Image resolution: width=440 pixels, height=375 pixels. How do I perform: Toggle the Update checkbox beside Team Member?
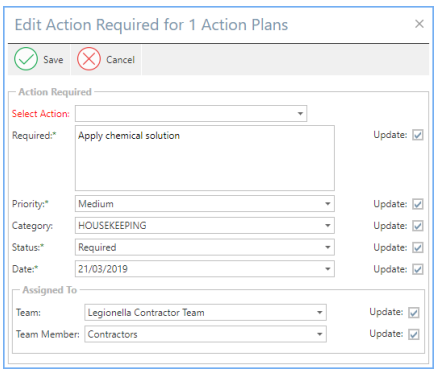pyautogui.click(x=414, y=334)
